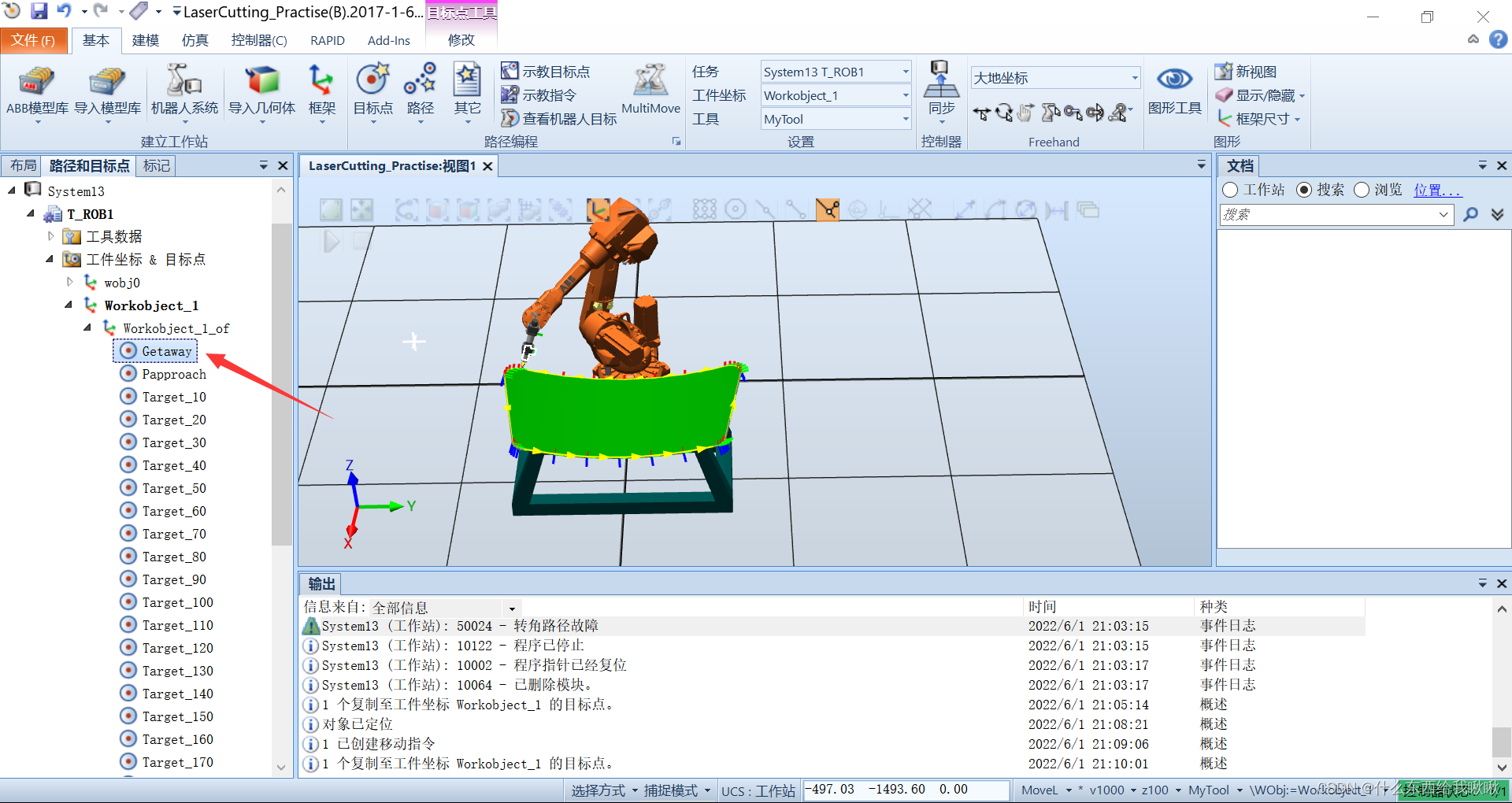Click the 示教指令 button
The width and height of the screenshot is (1512, 803).
(x=539, y=95)
